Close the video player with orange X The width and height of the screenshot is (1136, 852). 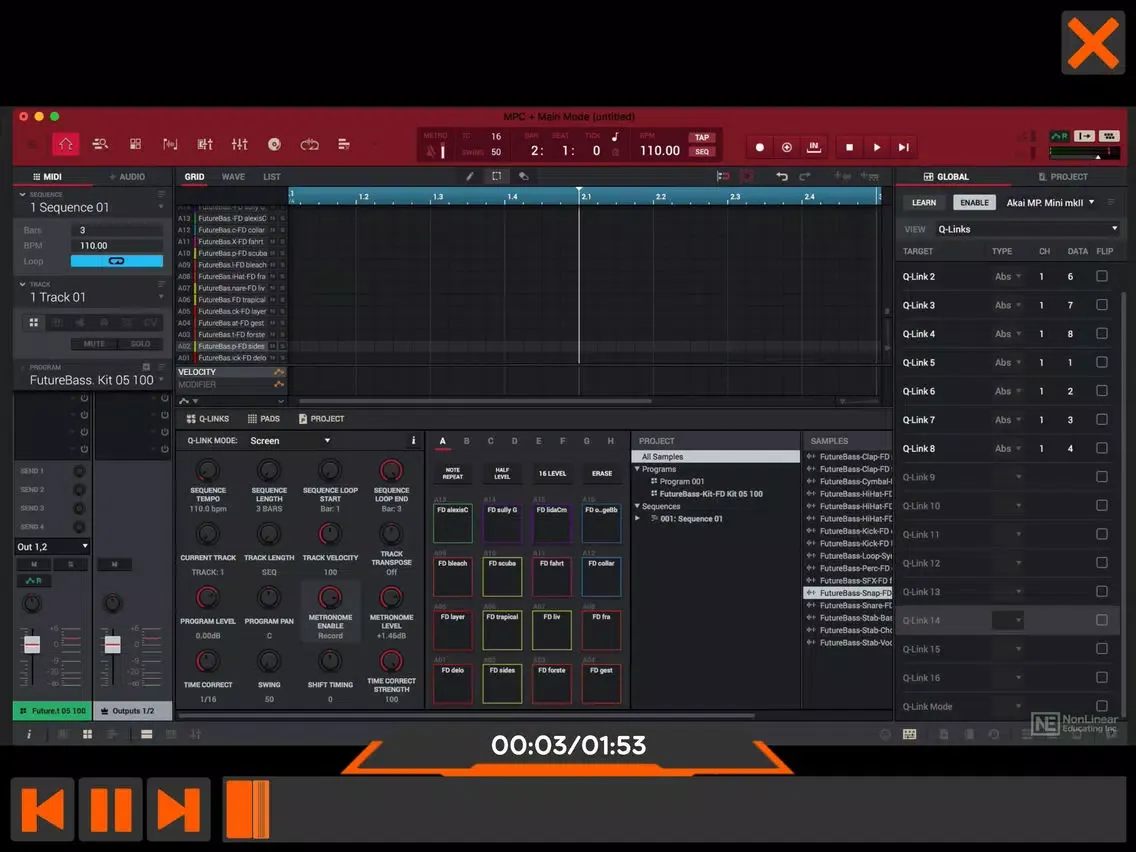1093,43
